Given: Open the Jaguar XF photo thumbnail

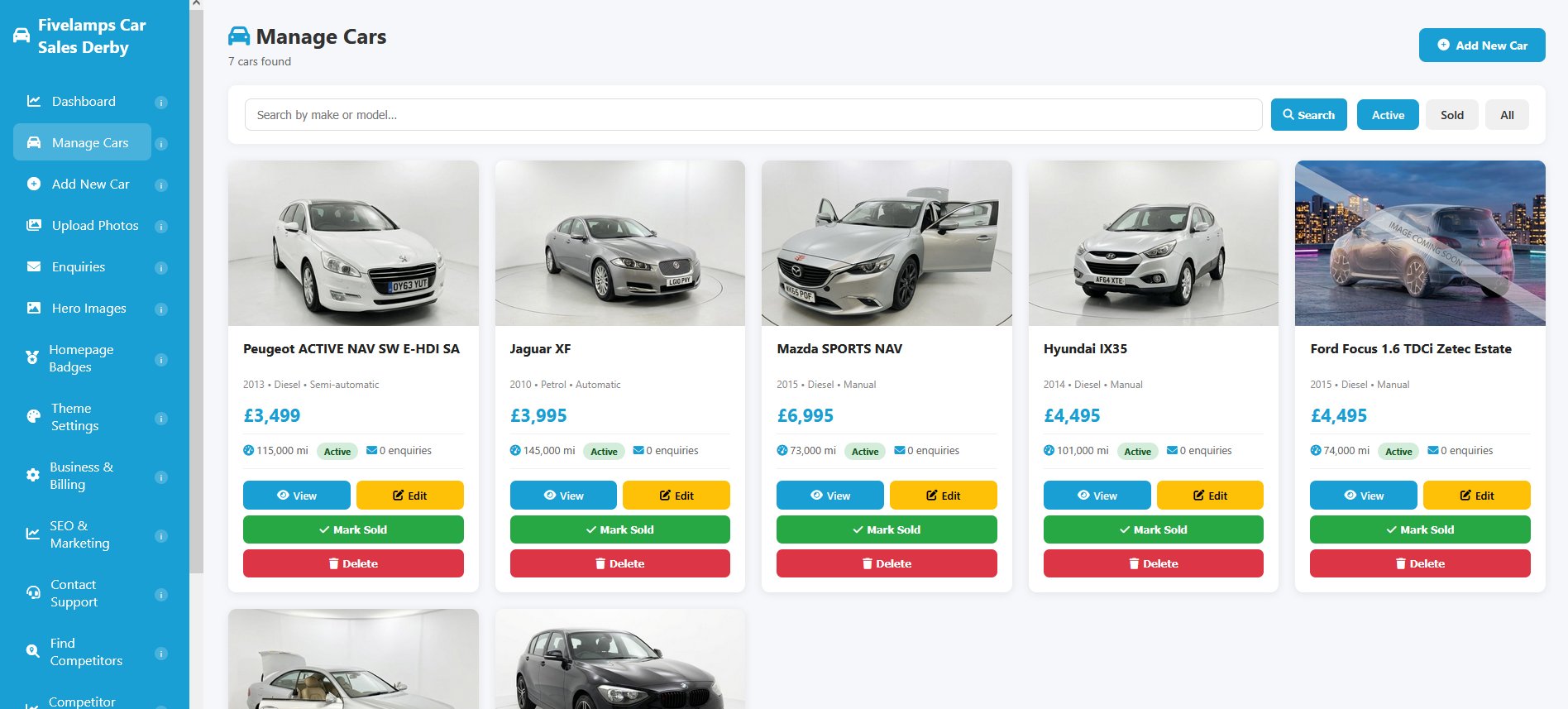Looking at the screenshot, I should pyautogui.click(x=620, y=243).
